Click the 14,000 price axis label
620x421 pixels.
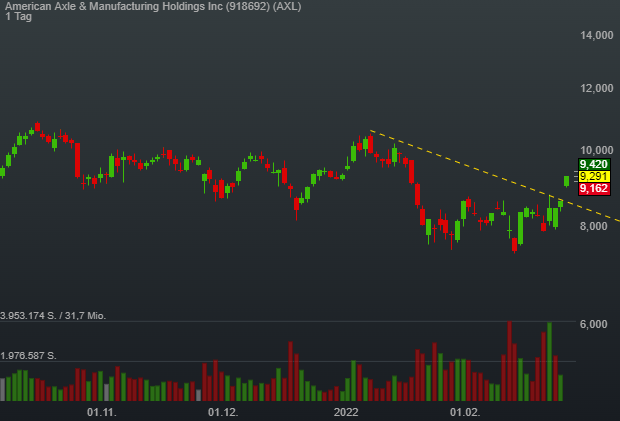(597, 35)
